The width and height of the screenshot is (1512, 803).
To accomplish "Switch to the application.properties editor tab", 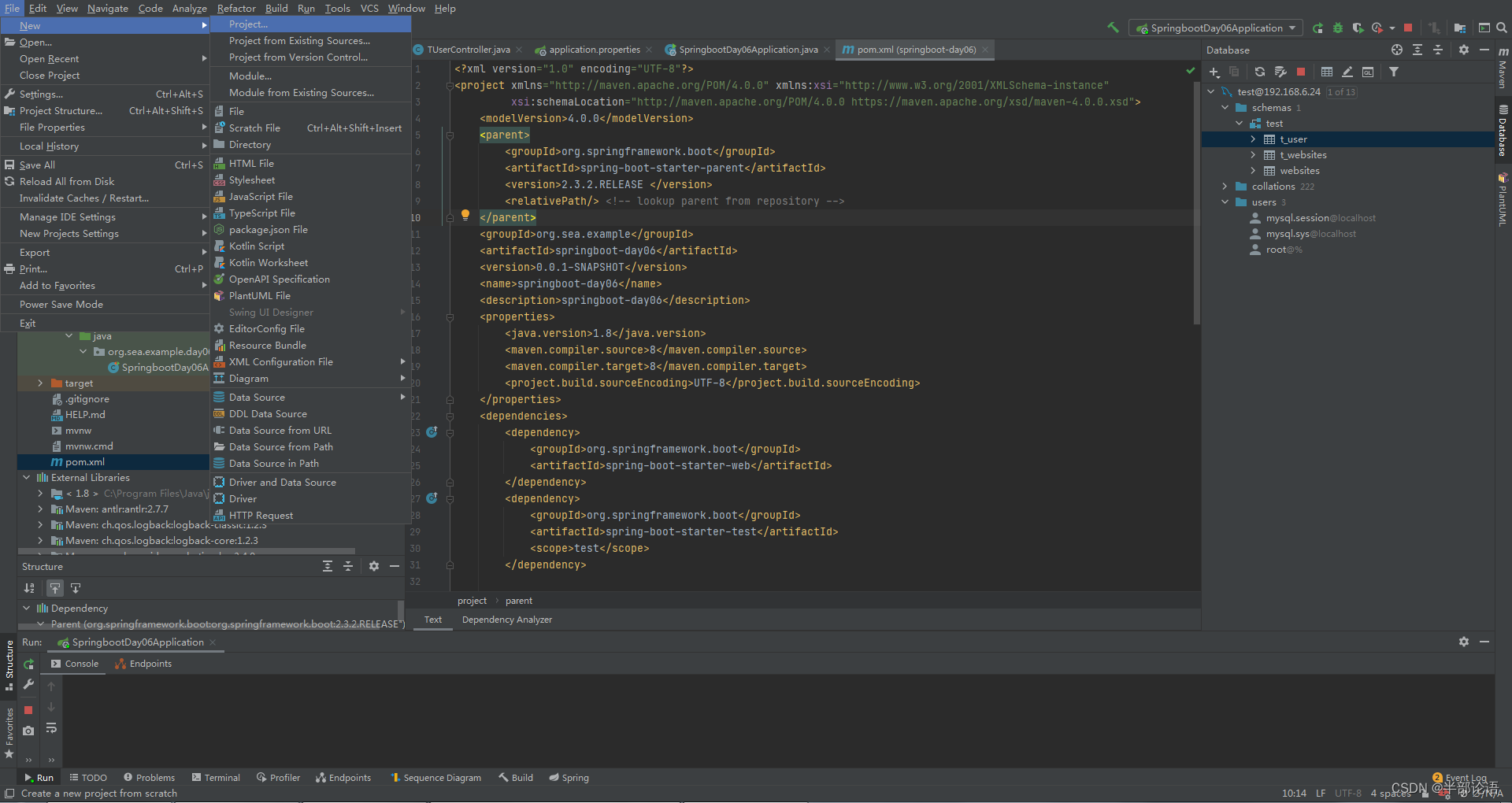I will [595, 50].
